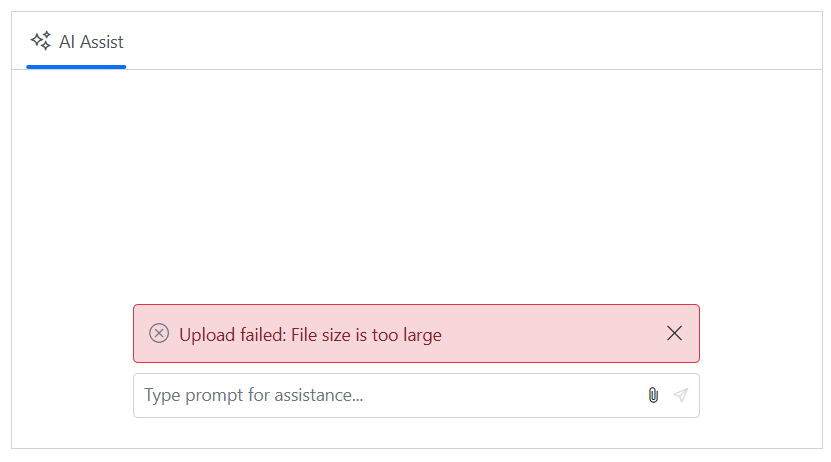Viewport: 831px width, 462px height.
Task: Click the "File size is too large" text
Action: coord(367,335)
